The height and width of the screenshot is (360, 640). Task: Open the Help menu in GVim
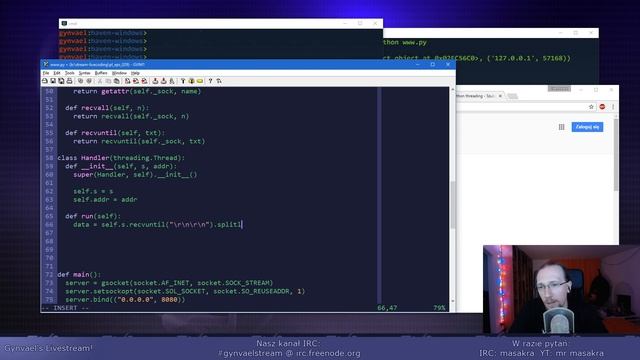point(135,73)
